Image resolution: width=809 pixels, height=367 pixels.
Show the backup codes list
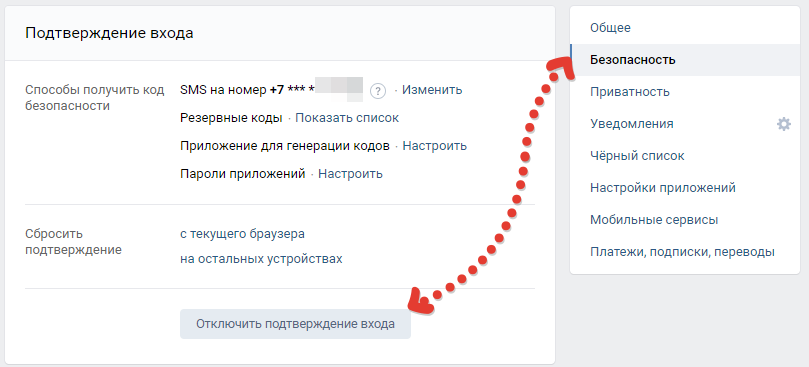pos(347,118)
